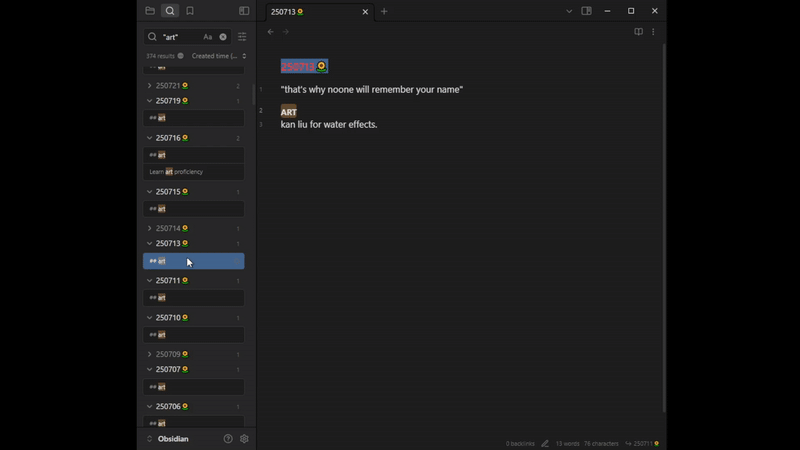Open the Obsidian vault switcher

point(168,439)
